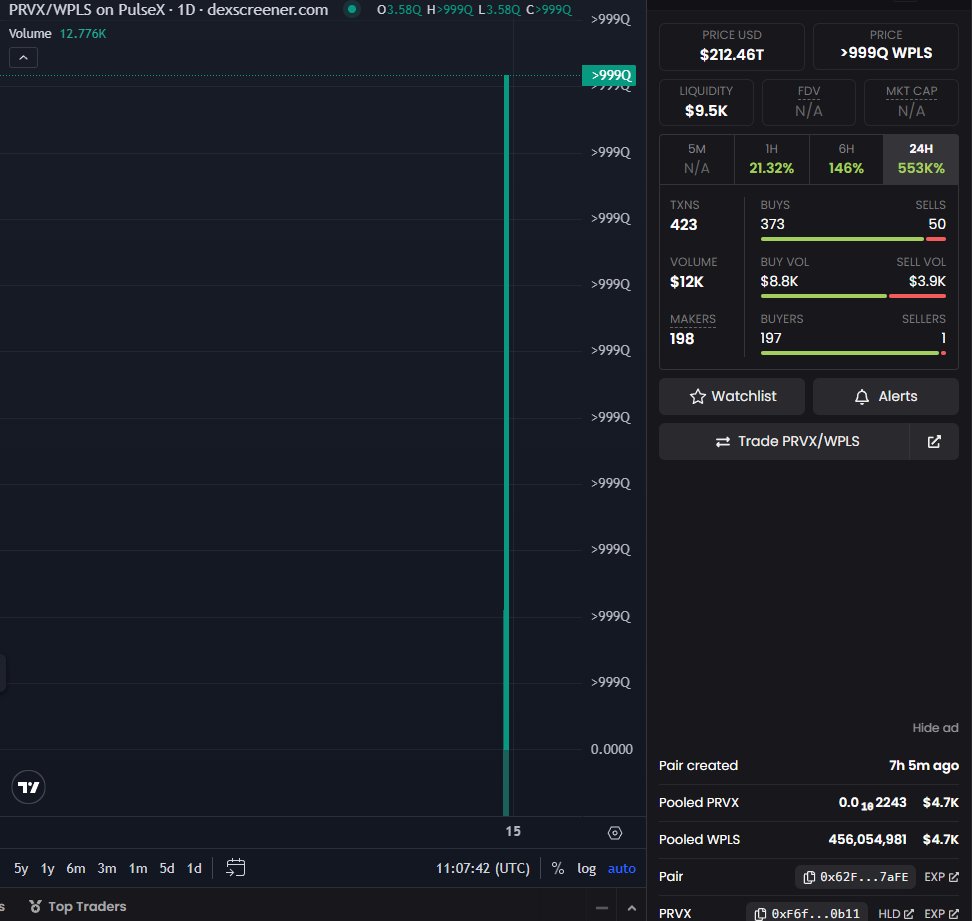Click the buys versus sells ratio bar

853,239
